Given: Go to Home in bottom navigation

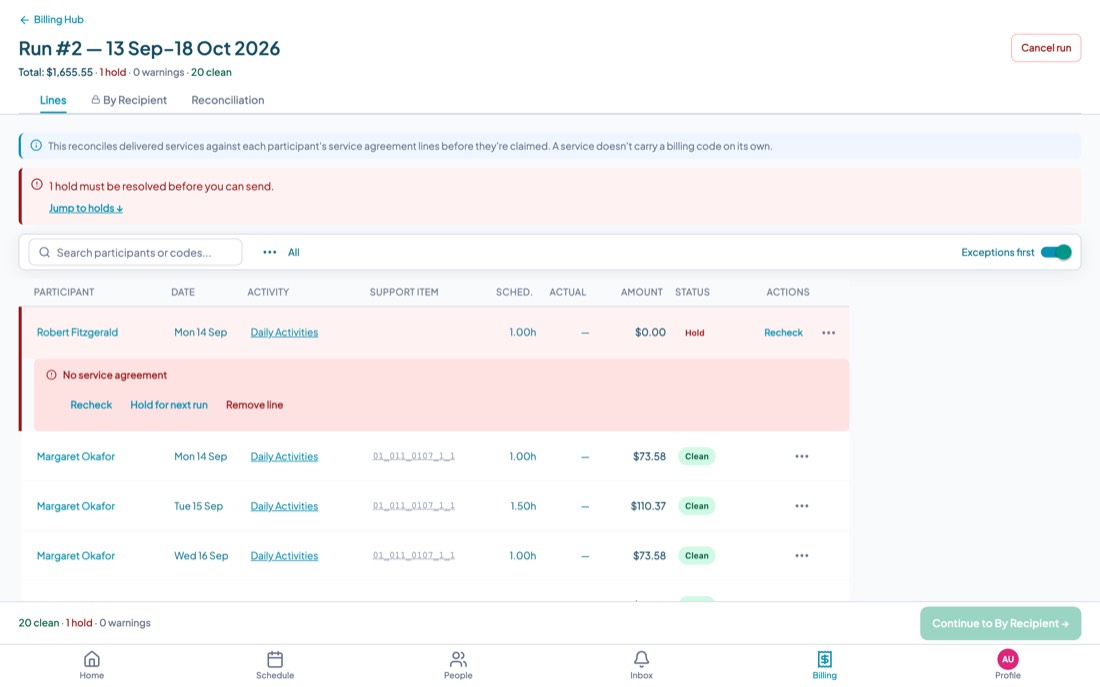Looking at the screenshot, I should tap(91, 665).
